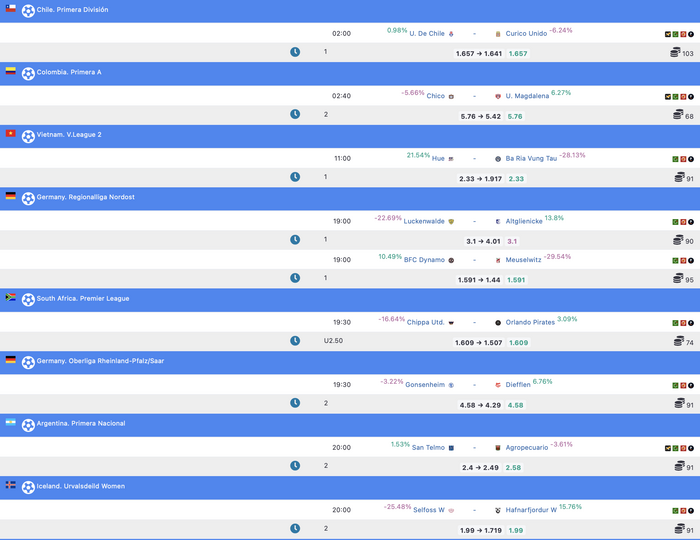Click the 21.54% value beside Hue
This screenshot has width=700, height=540.
pos(418,155)
